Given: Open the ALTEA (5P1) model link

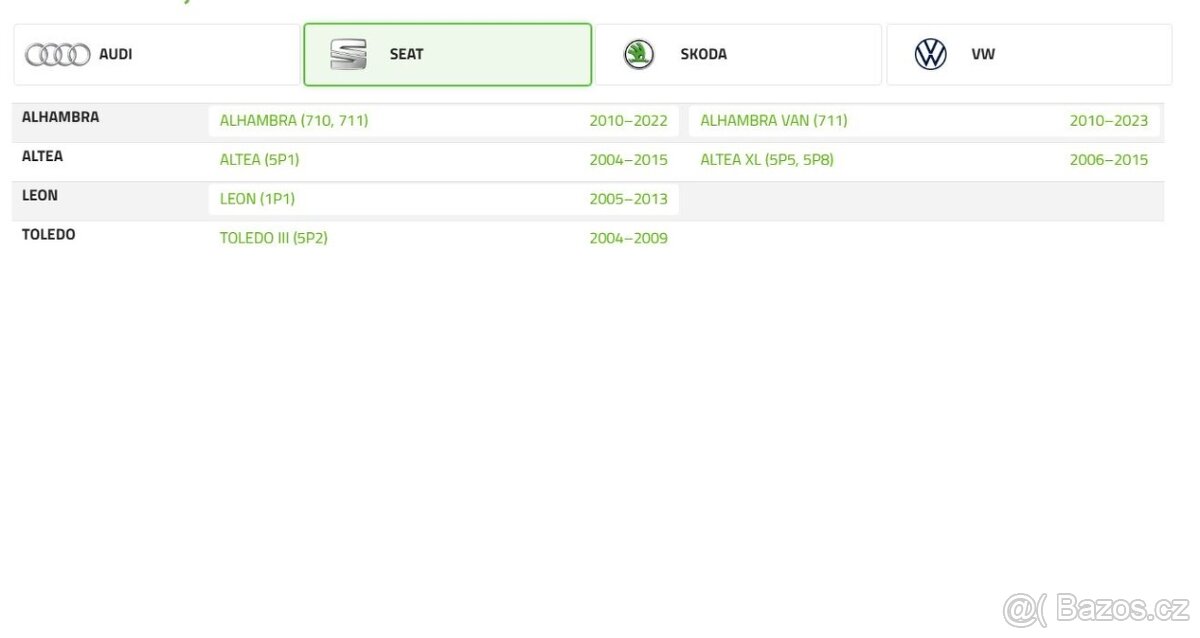Looking at the screenshot, I should tap(259, 160).
